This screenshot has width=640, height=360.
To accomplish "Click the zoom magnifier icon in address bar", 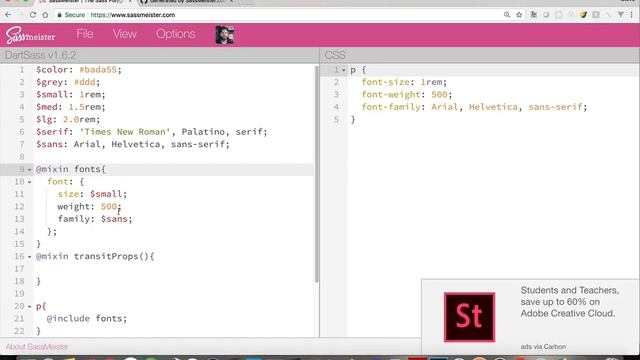I will [507, 15].
